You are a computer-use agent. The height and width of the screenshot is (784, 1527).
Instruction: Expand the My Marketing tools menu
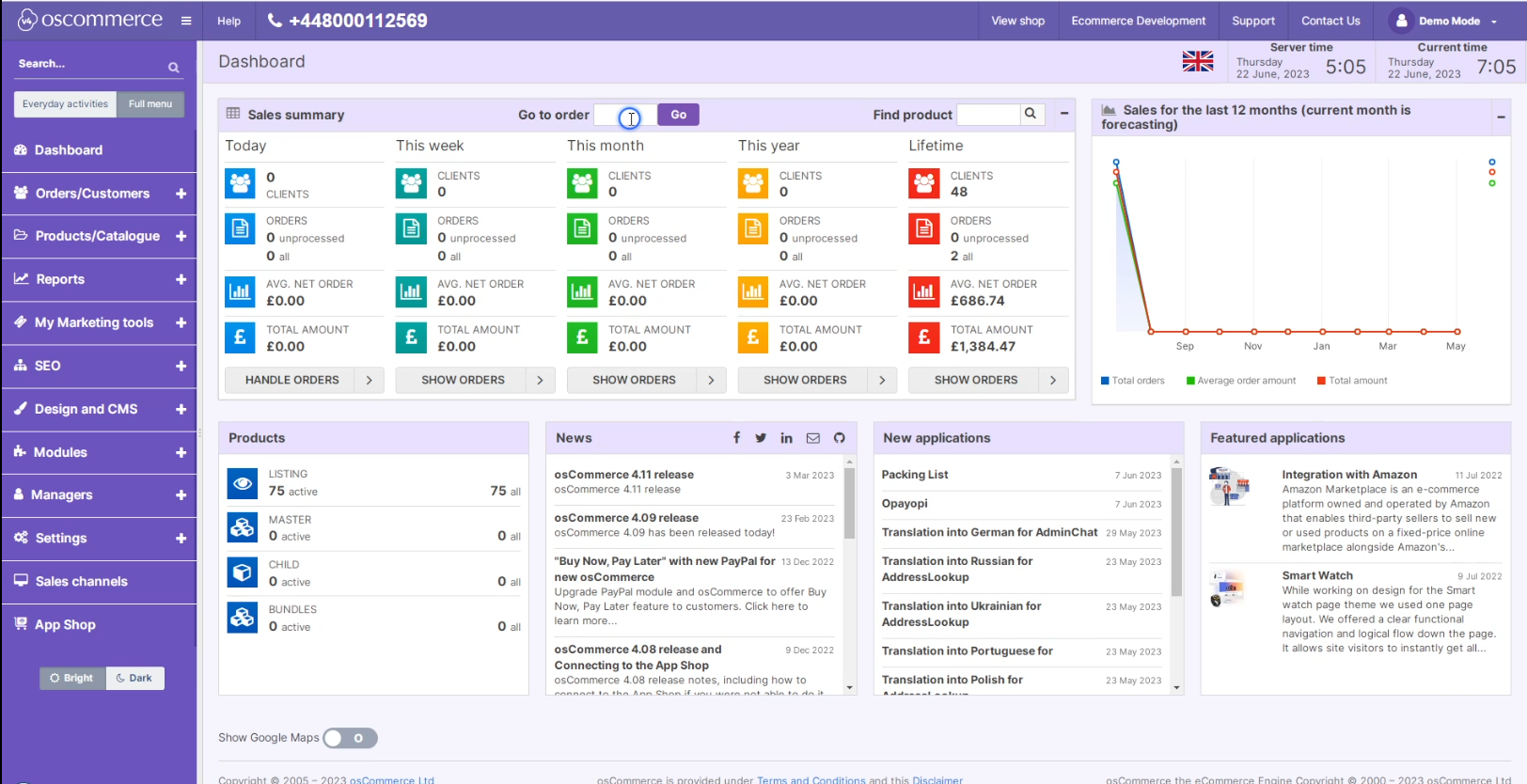pos(181,322)
